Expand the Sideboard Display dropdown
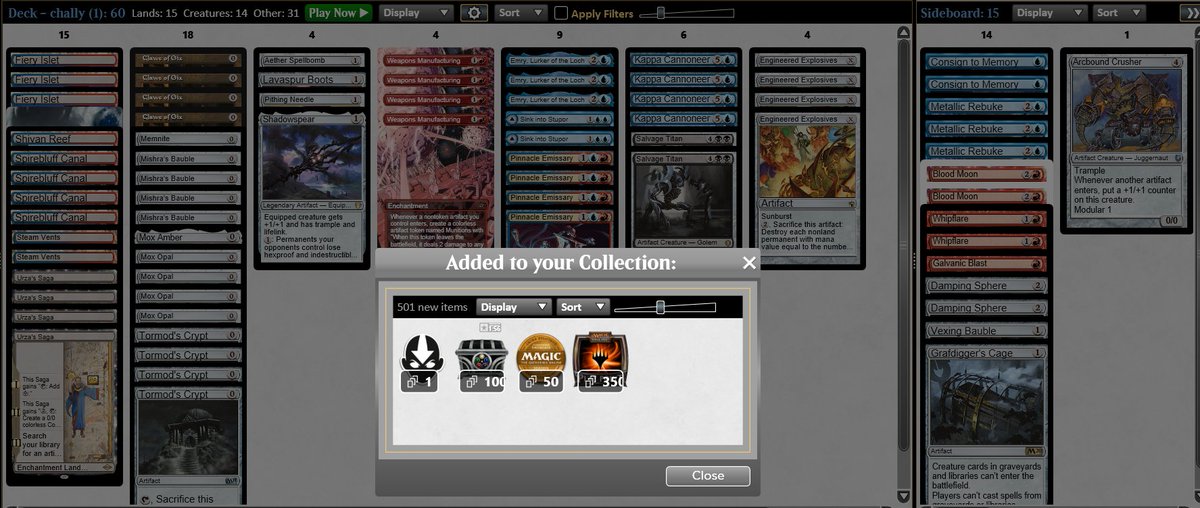The image size is (1200, 508). (x=1049, y=13)
